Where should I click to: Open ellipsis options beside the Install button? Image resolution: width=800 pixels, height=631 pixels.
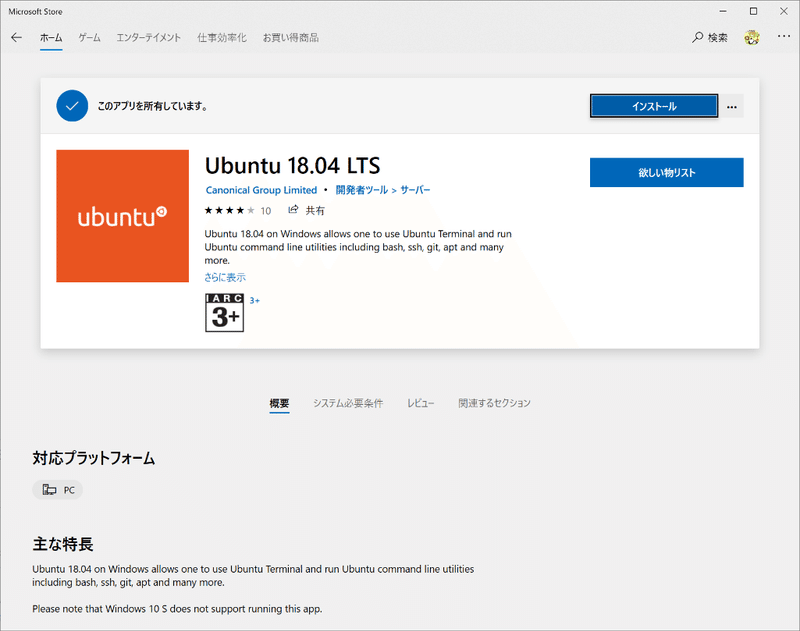pos(732,107)
